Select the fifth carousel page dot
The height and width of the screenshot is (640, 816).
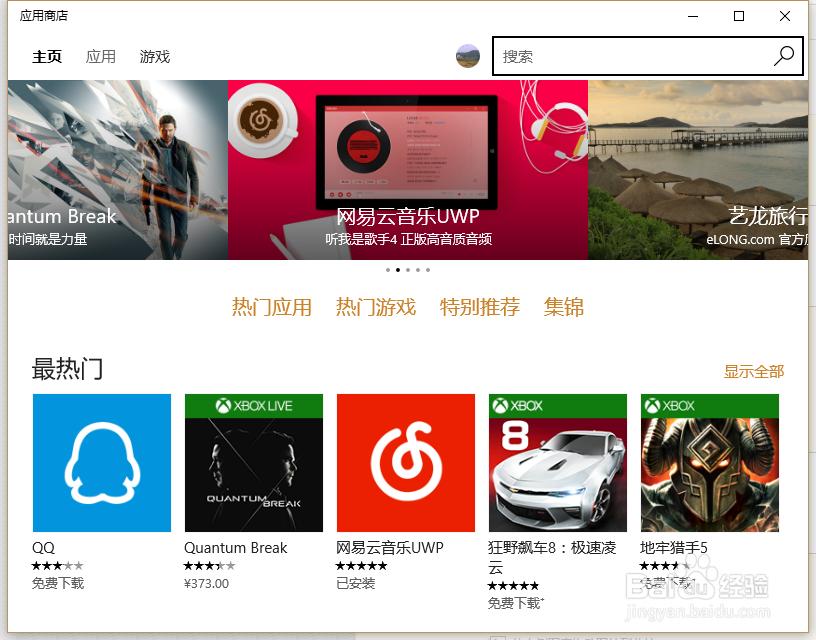tap(428, 270)
